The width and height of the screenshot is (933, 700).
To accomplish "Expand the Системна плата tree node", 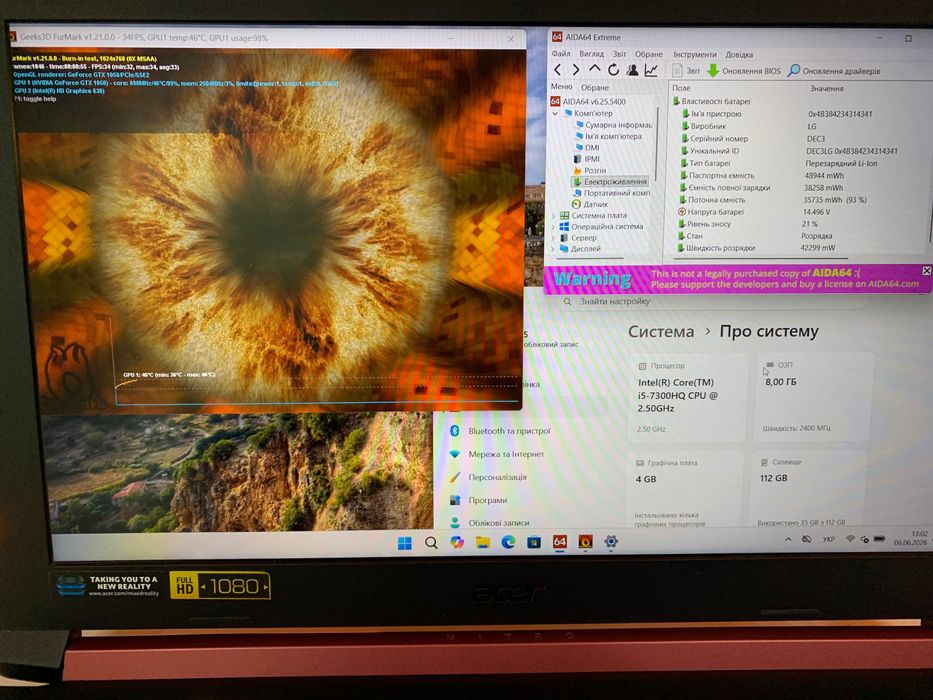I will (x=553, y=215).
